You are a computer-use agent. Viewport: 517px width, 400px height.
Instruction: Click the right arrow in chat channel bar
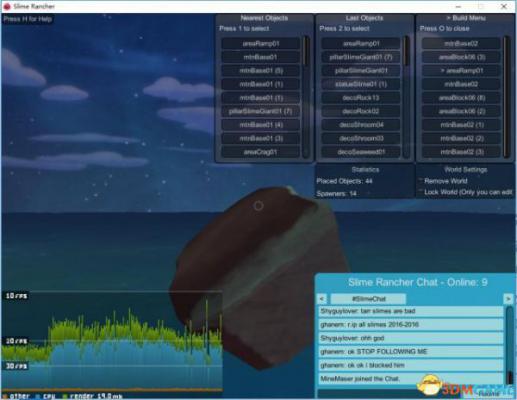pos(508,299)
